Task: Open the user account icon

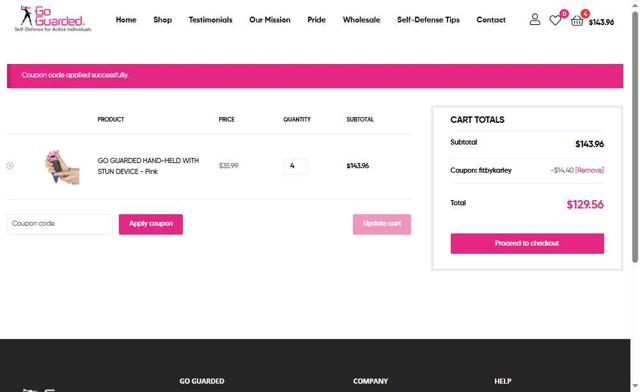Action: [535, 19]
